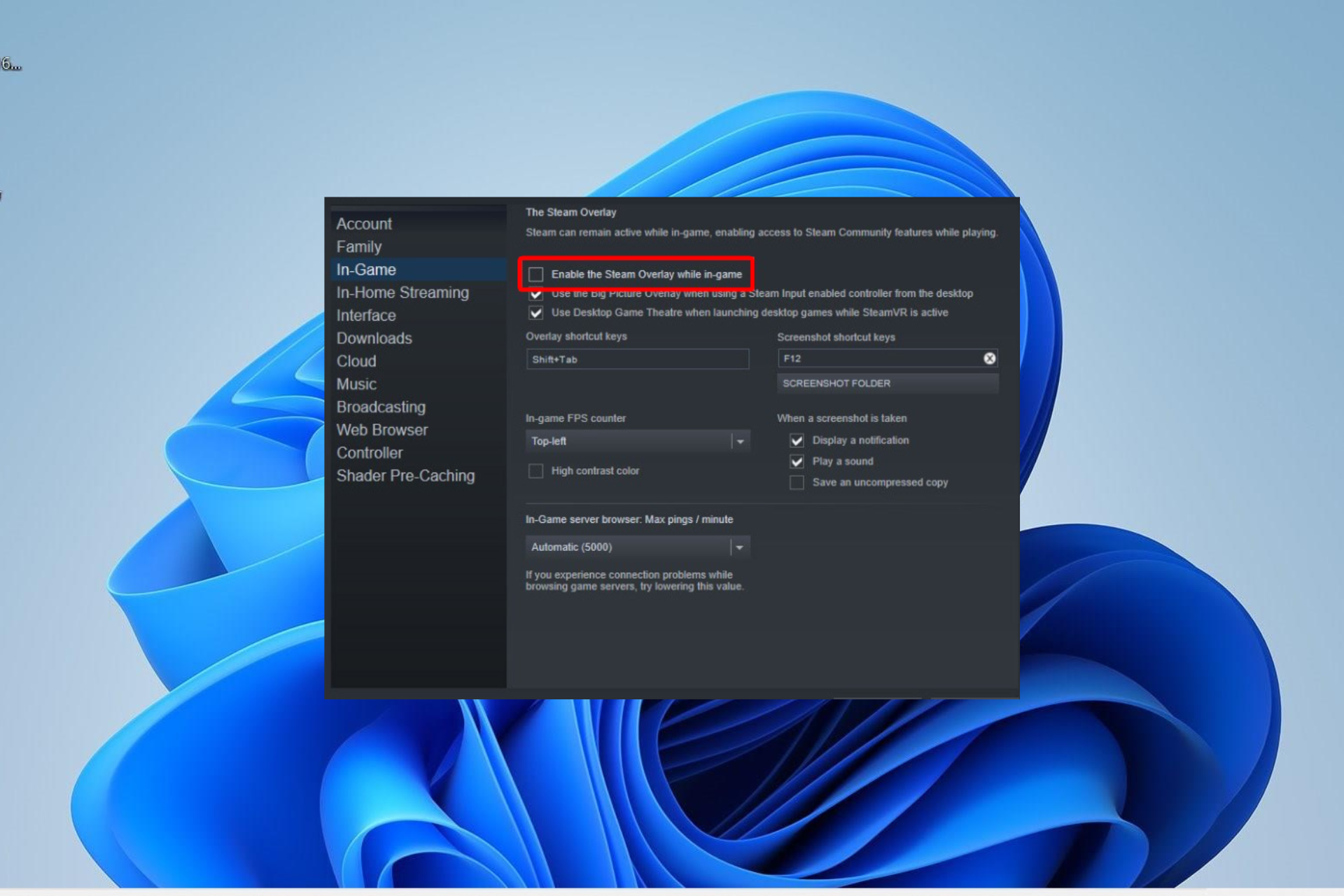Click the Overlay shortcut keys input field
Image resolution: width=1344 pixels, height=896 pixels.
[x=636, y=358]
